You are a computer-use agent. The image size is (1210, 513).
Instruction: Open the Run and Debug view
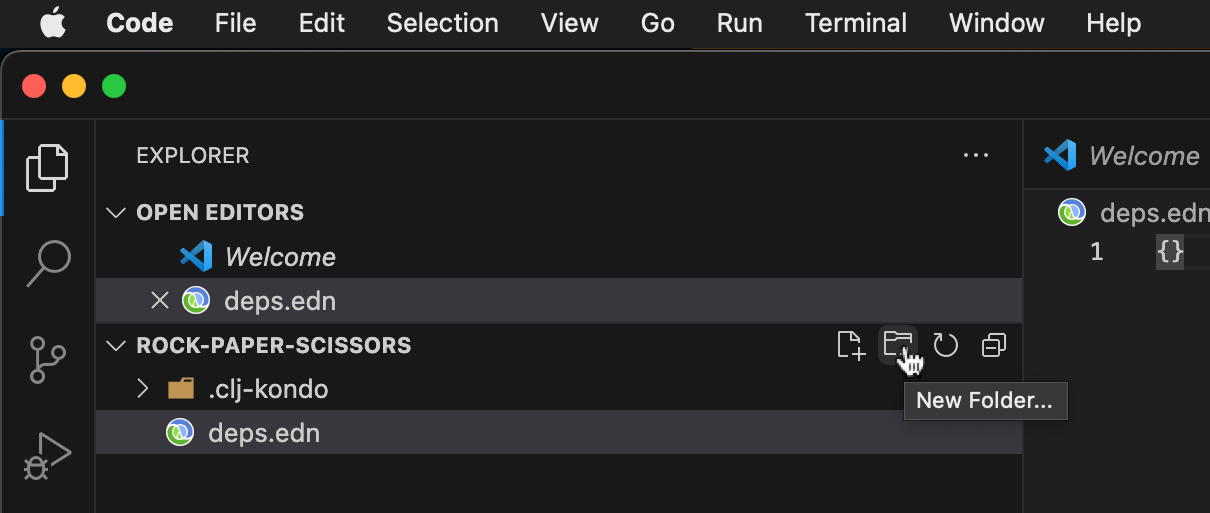click(x=47, y=455)
